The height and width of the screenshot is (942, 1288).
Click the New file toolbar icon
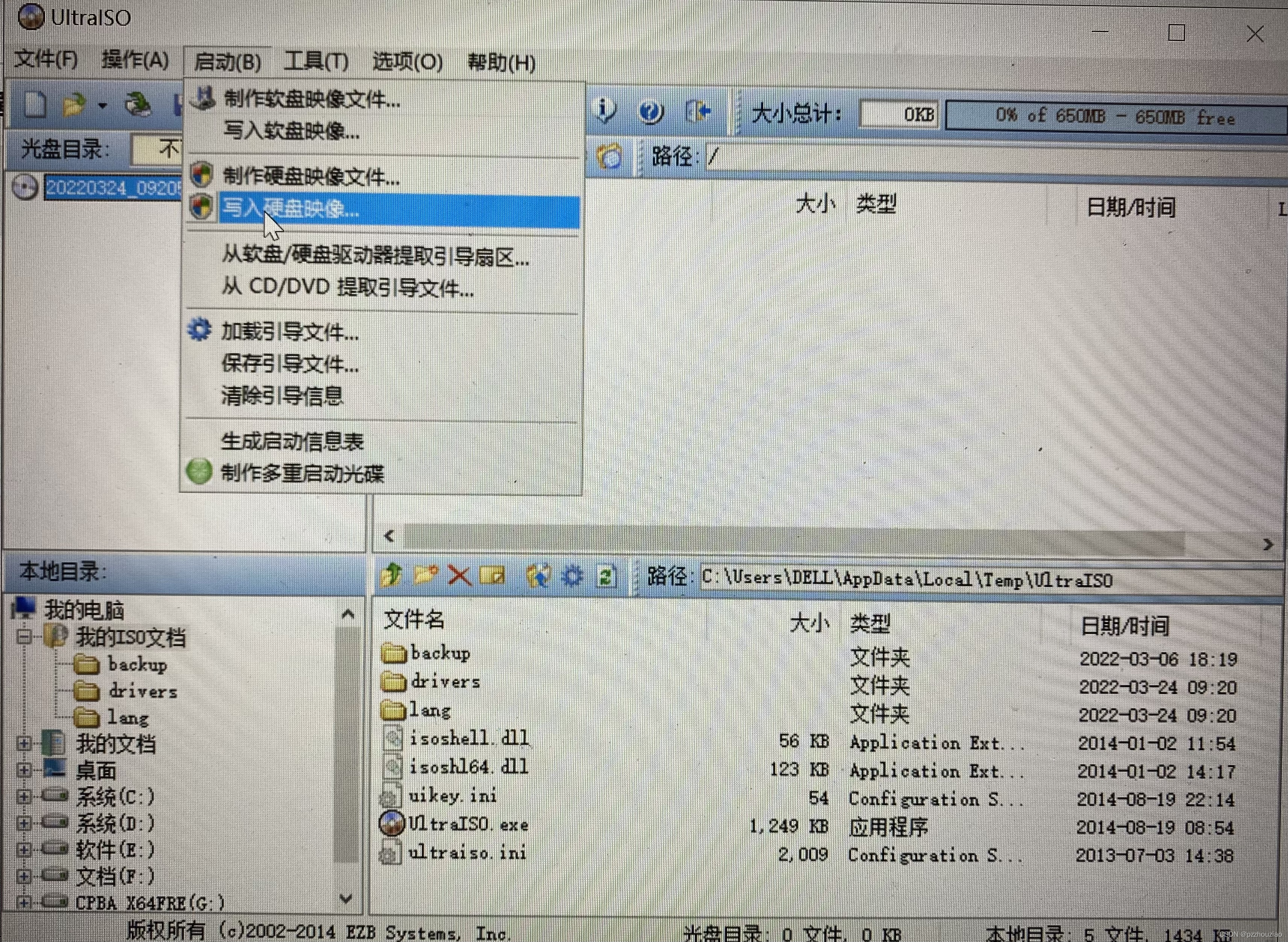tap(35, 105)
